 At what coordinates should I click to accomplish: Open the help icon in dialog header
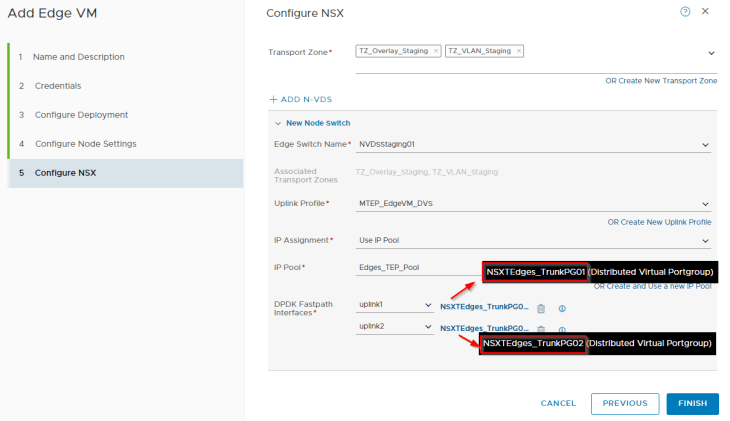[x=685, y=11]
